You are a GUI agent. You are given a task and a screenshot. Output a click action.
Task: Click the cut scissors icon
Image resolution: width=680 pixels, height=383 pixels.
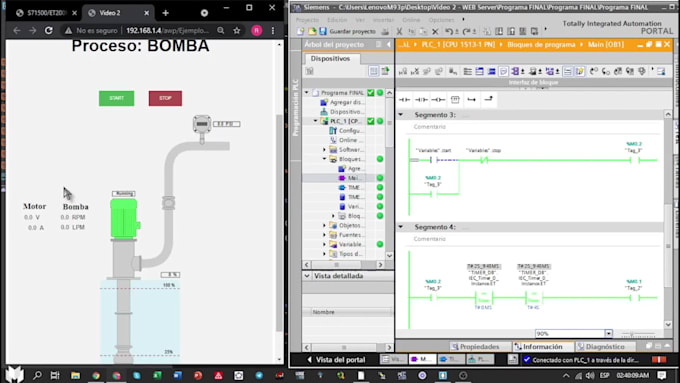399,31
